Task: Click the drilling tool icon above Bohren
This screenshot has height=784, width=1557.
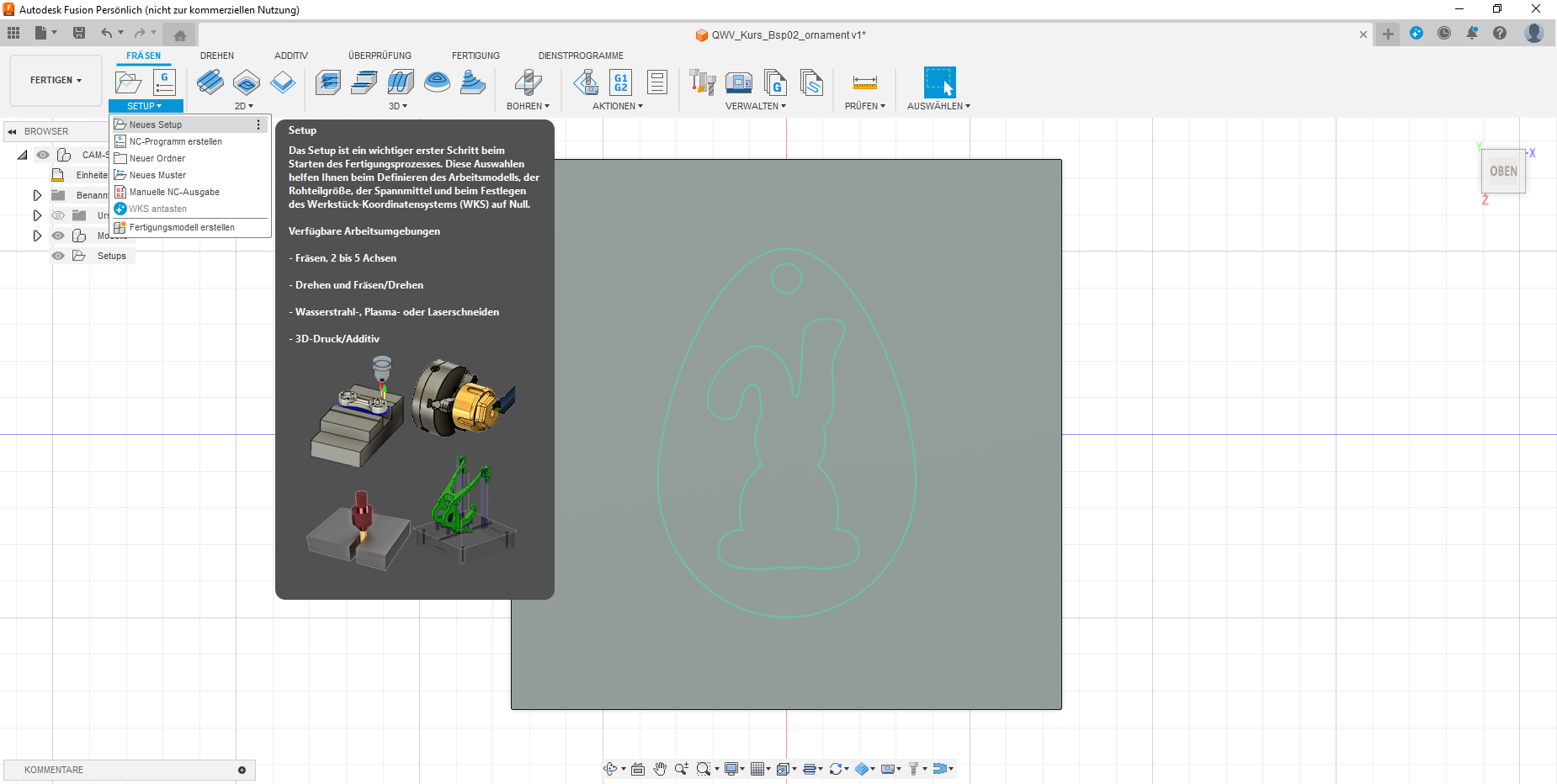Action: (528, 82)
